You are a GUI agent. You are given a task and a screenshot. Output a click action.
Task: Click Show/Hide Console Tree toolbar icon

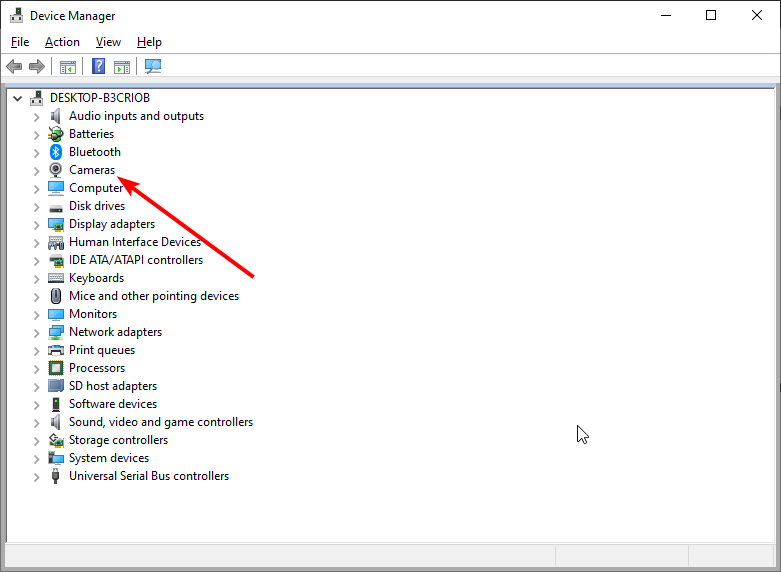point(68,66)
